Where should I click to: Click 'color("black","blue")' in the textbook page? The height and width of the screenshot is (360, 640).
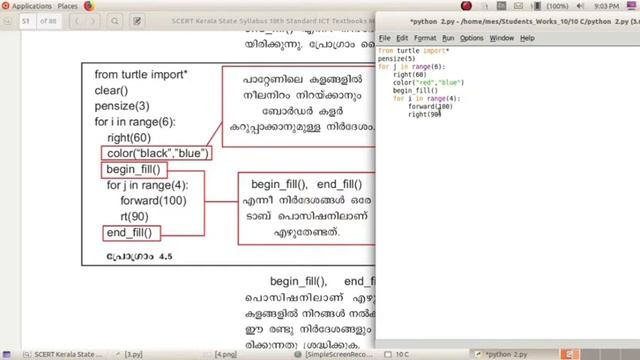pyautogui.click(x=157, y=153)
